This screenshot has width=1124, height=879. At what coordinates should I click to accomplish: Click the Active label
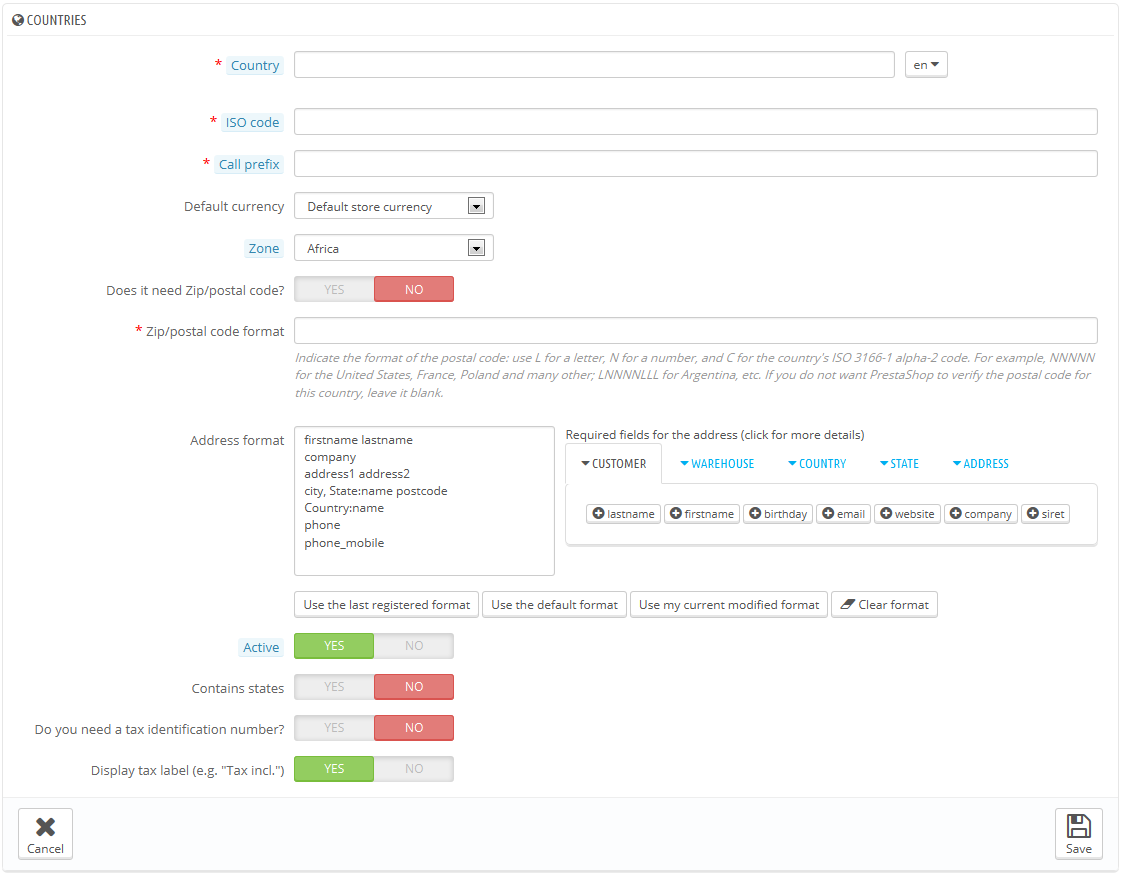coord(261,647)
